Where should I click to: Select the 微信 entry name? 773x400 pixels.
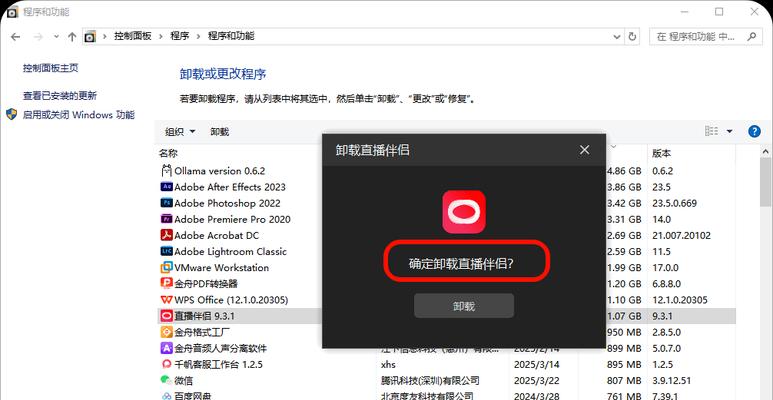(183, 381)
